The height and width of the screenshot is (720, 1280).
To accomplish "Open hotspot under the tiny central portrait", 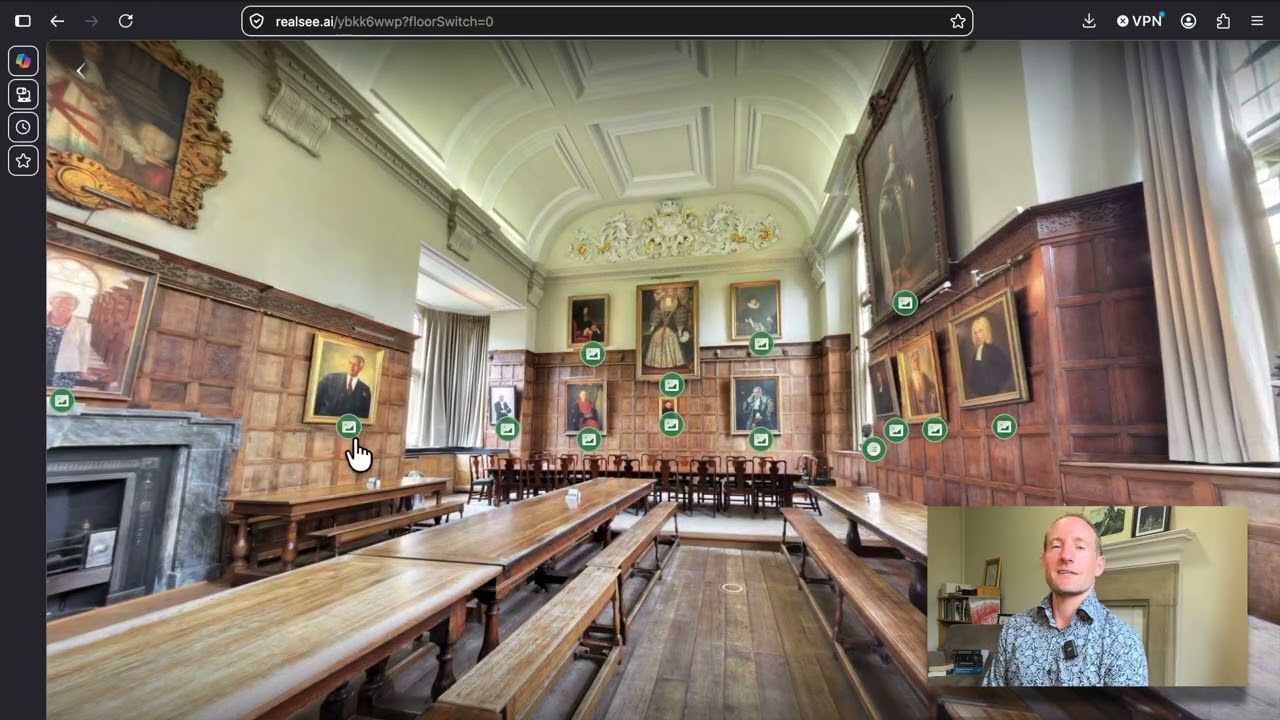I will (x=672, y=425).
